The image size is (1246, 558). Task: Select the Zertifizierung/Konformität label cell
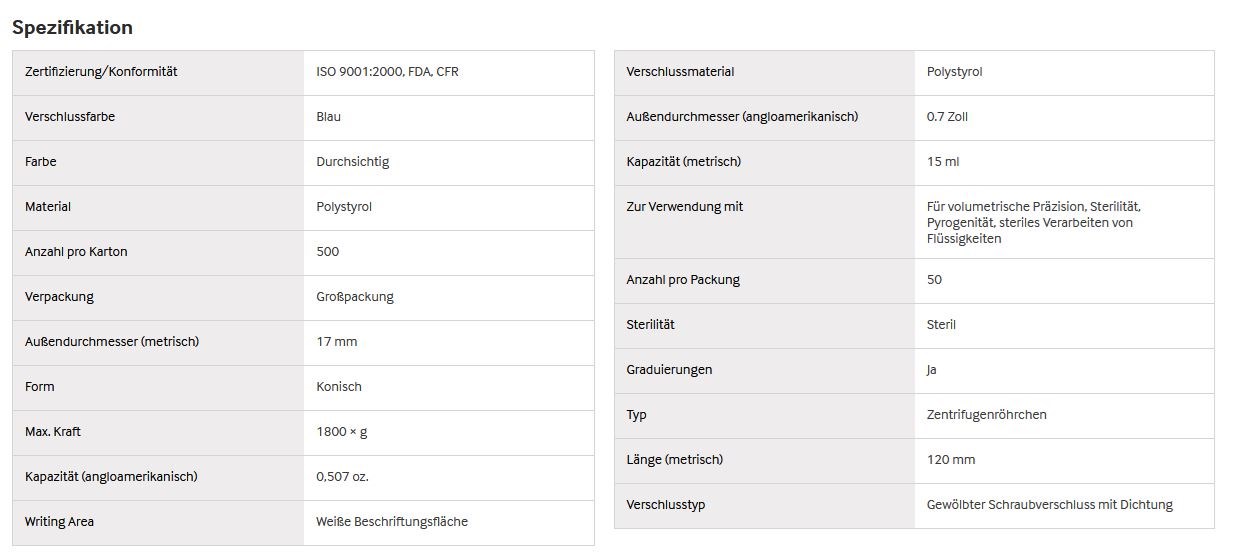click(x=159, y=73)
